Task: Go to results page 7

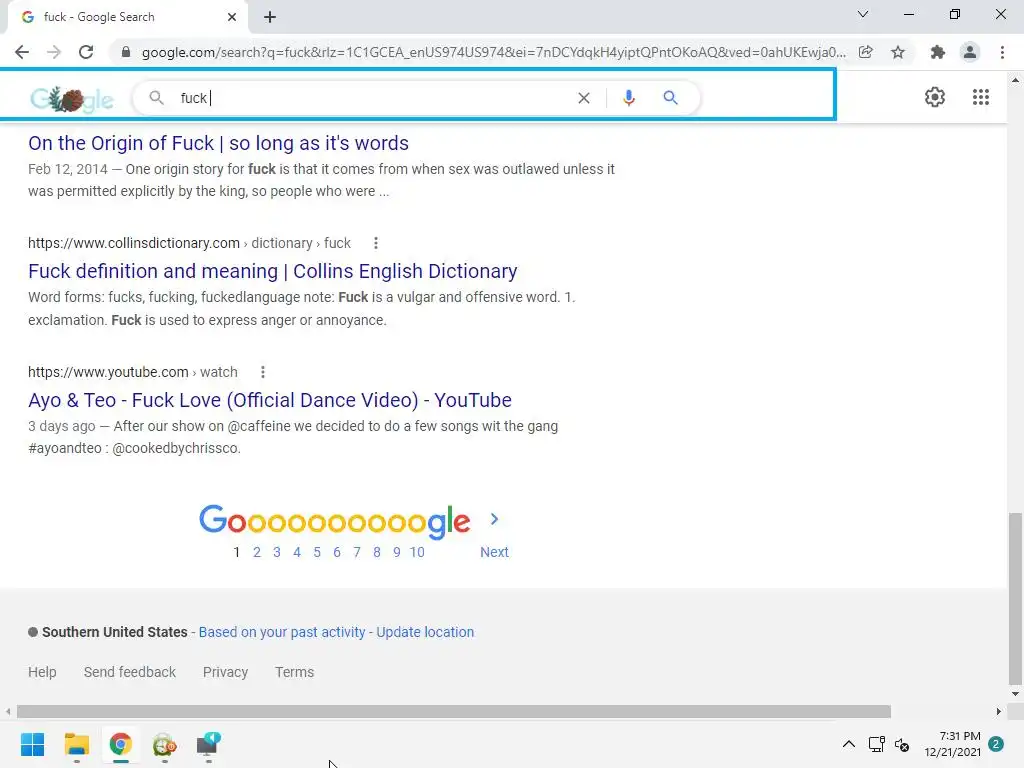Action: point(357,552)
